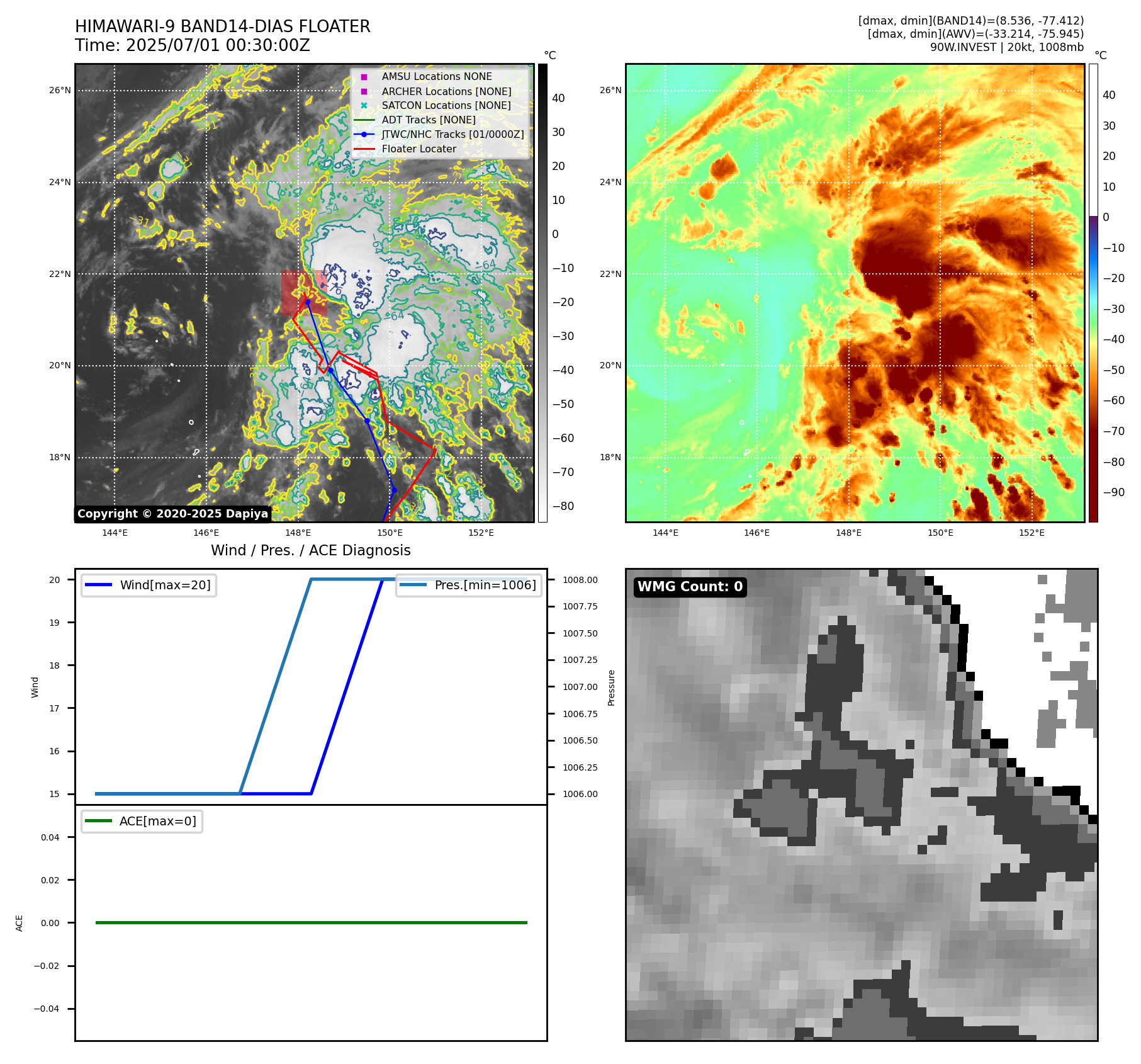Click the BAND14 dmax dmin values text
Screen dimensions: 1141x1064
pos(971,21)
